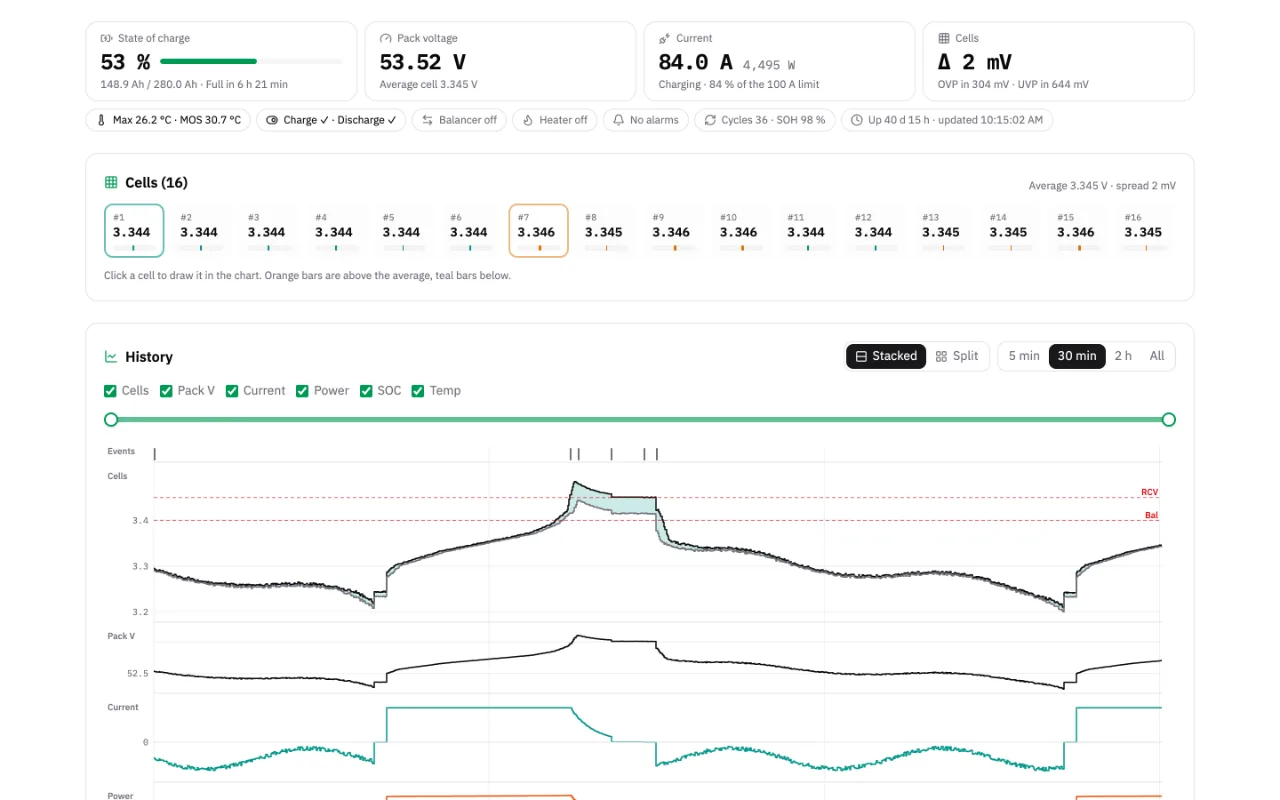The image size is (1280, 800).
Task: Select the All time range
Action: [1157, 356]
